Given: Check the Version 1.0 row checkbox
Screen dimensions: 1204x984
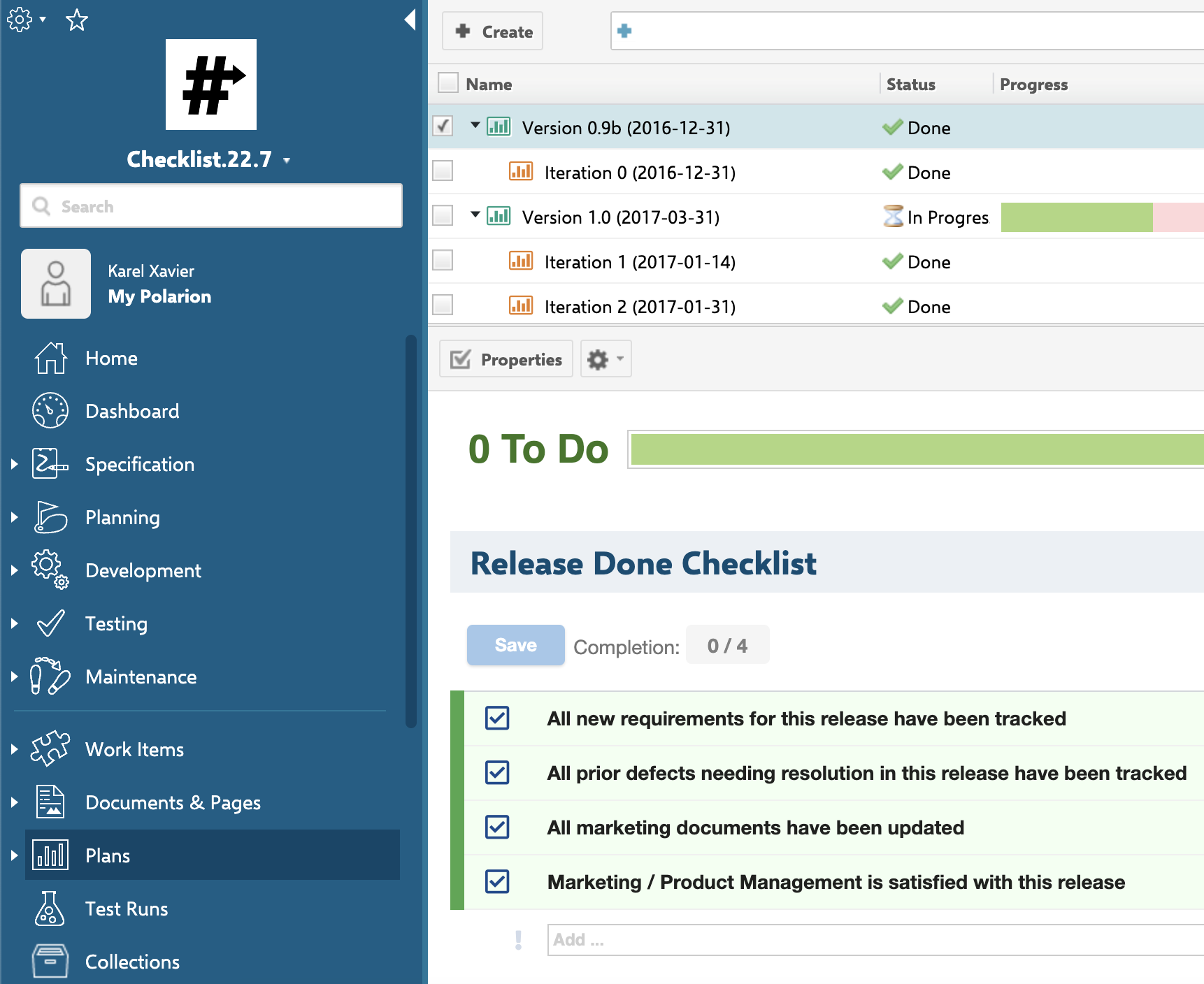Looking at the screenshot, I should coord(443,216).
